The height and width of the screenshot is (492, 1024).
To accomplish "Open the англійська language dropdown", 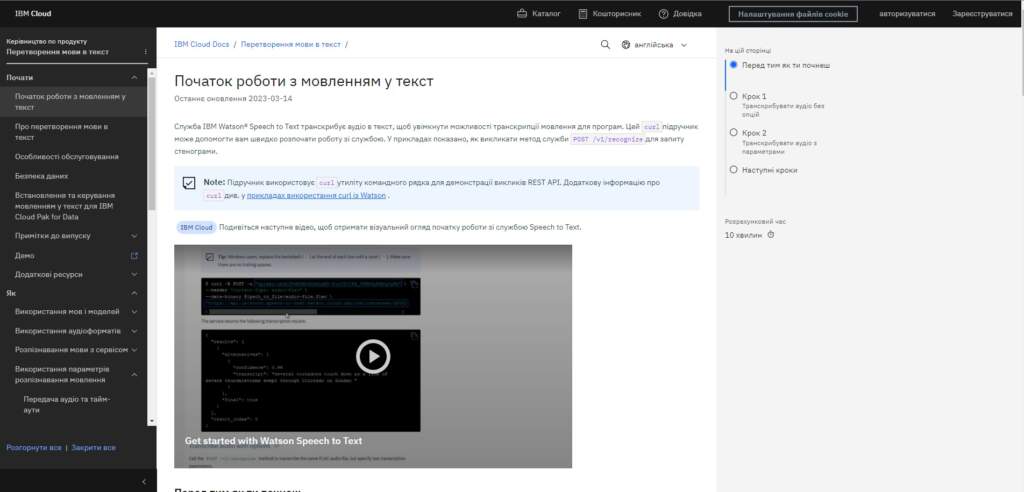I will (654, 45).
